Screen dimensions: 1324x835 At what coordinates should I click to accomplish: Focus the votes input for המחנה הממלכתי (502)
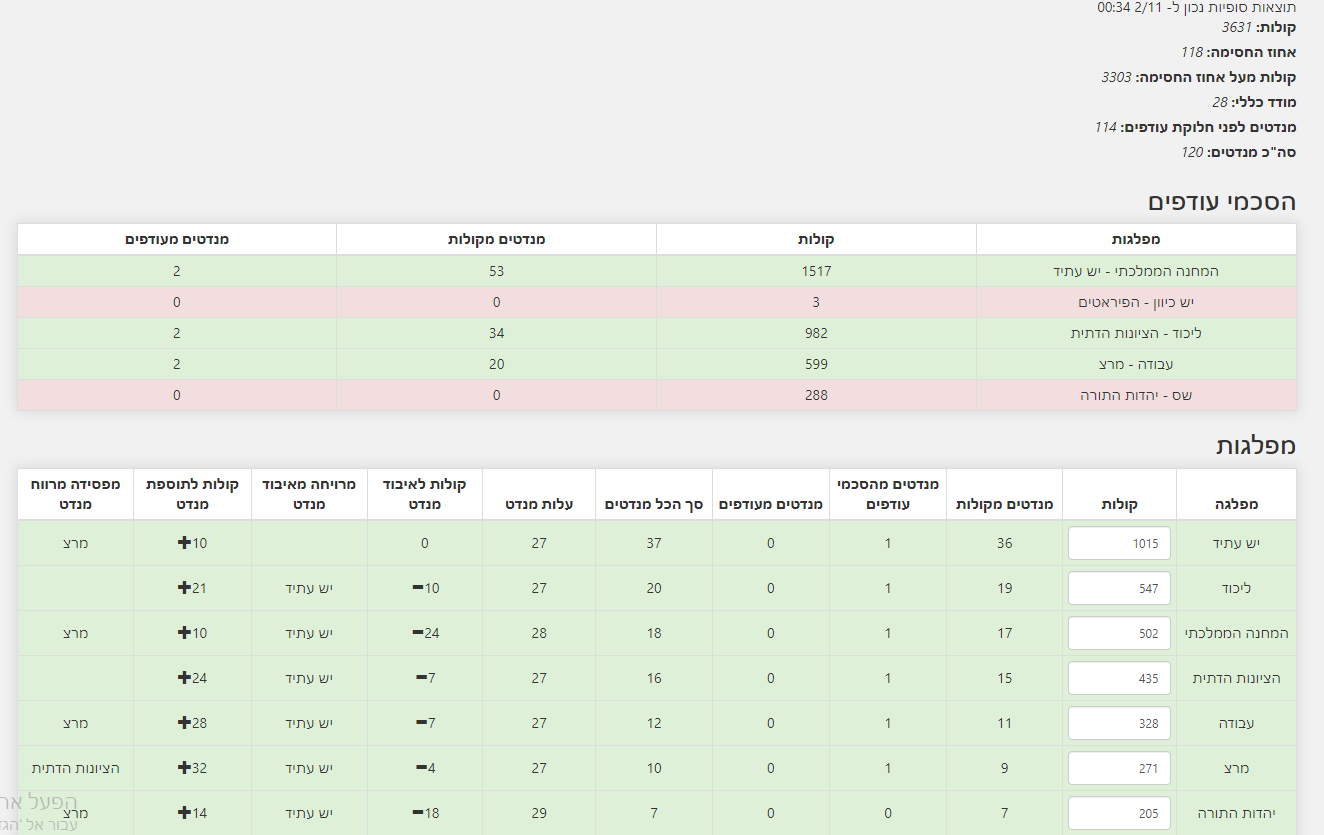point(1119,633)
